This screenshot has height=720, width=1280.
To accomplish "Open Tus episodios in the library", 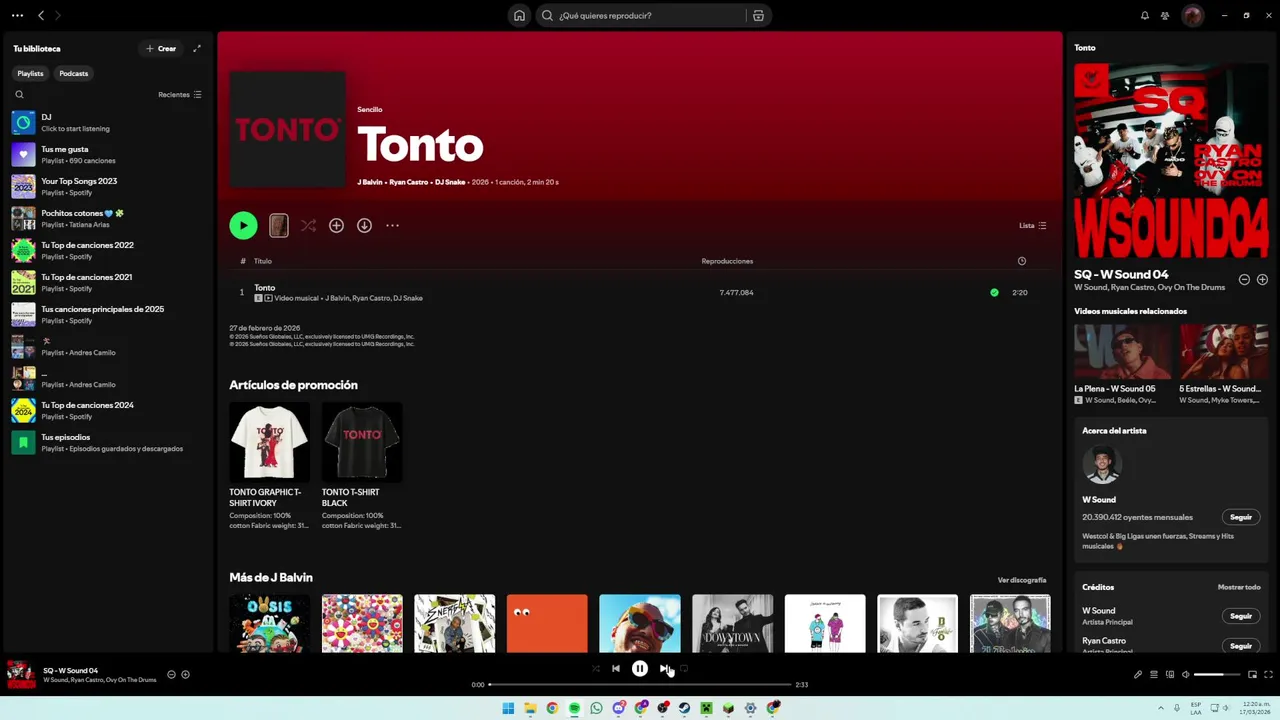I will click(x=108, y=442).
